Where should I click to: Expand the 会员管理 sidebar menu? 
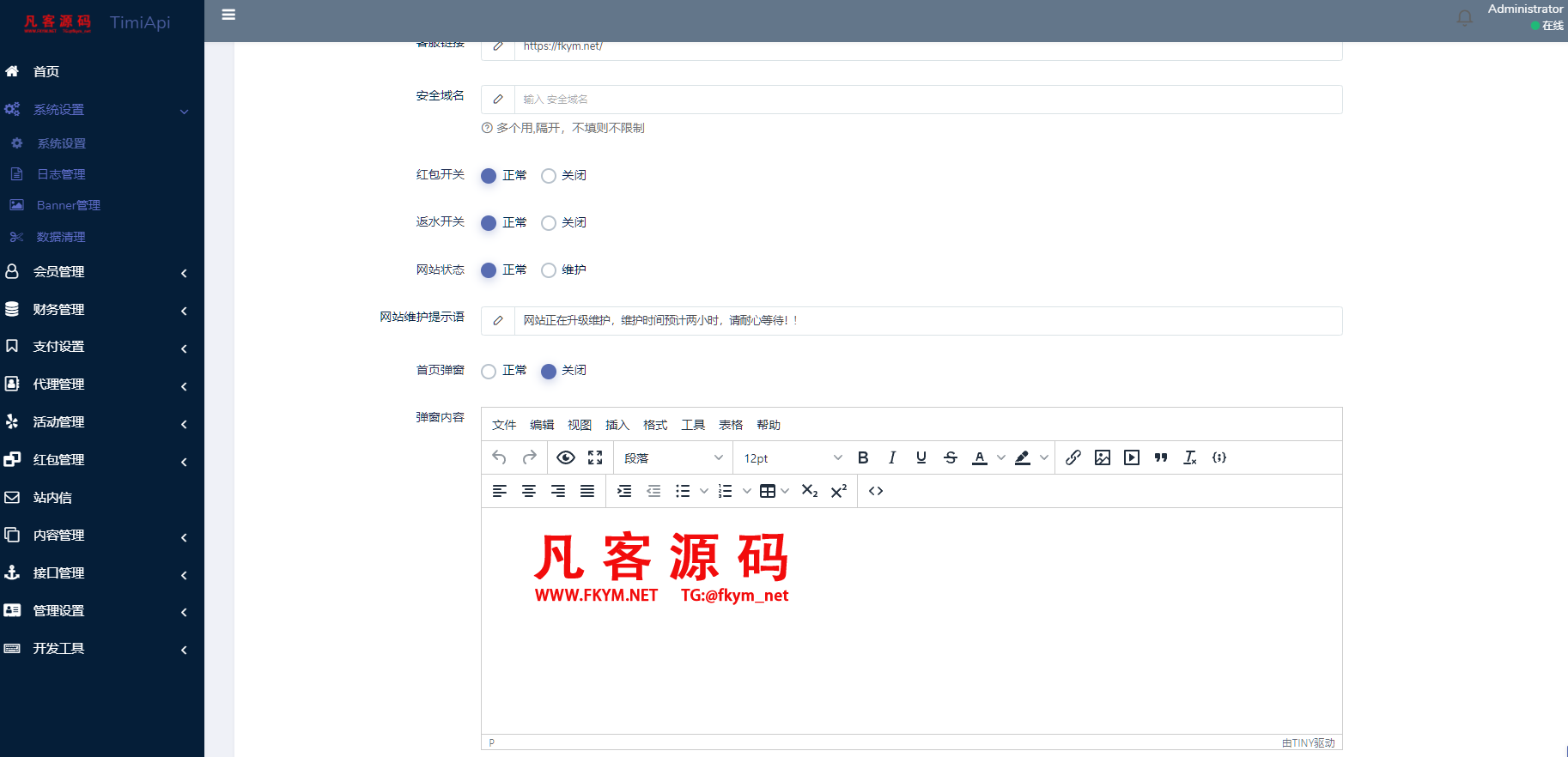[x=94, y=272]
